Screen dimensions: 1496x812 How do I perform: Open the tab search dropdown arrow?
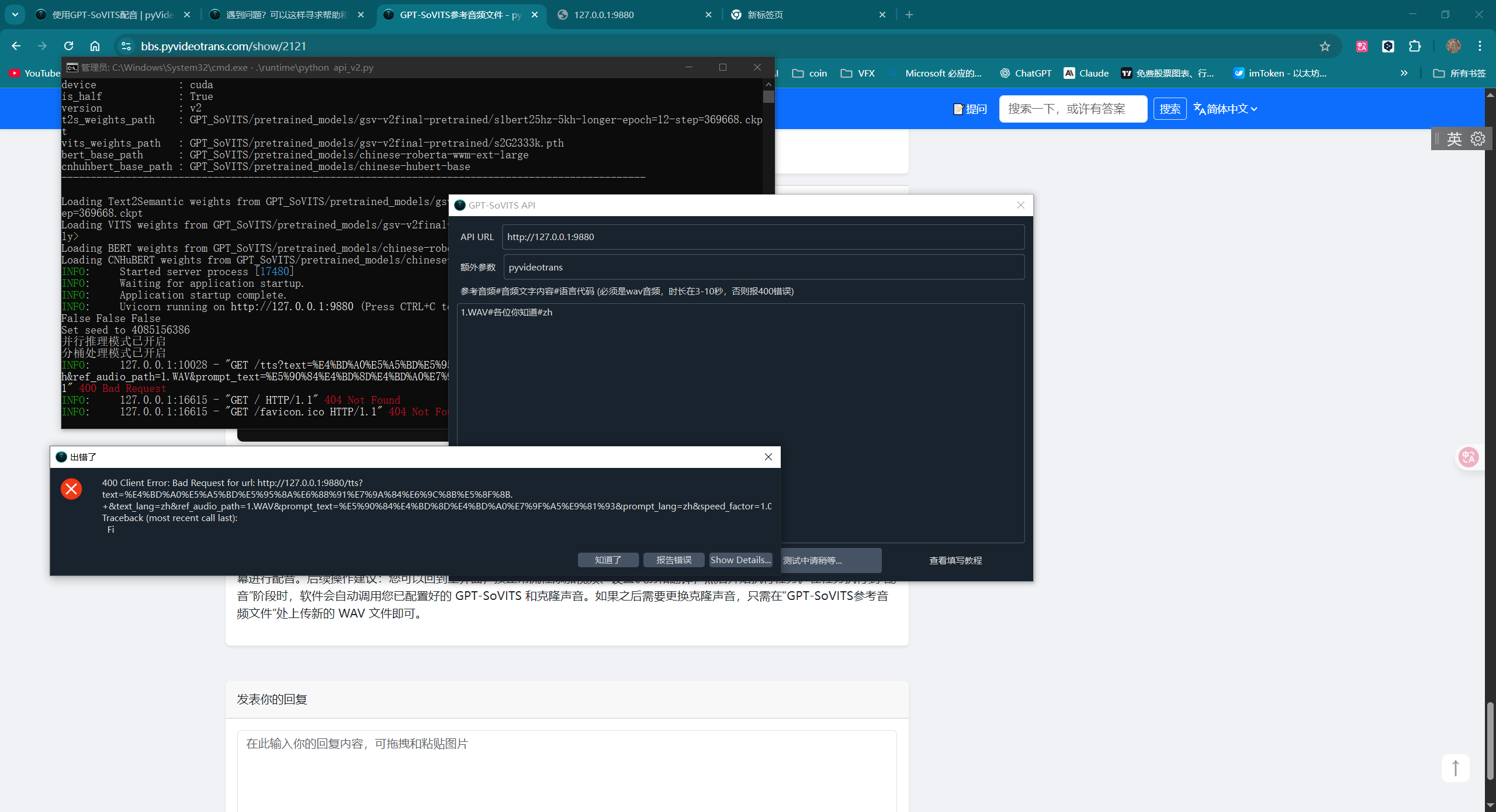coord(15,15)
